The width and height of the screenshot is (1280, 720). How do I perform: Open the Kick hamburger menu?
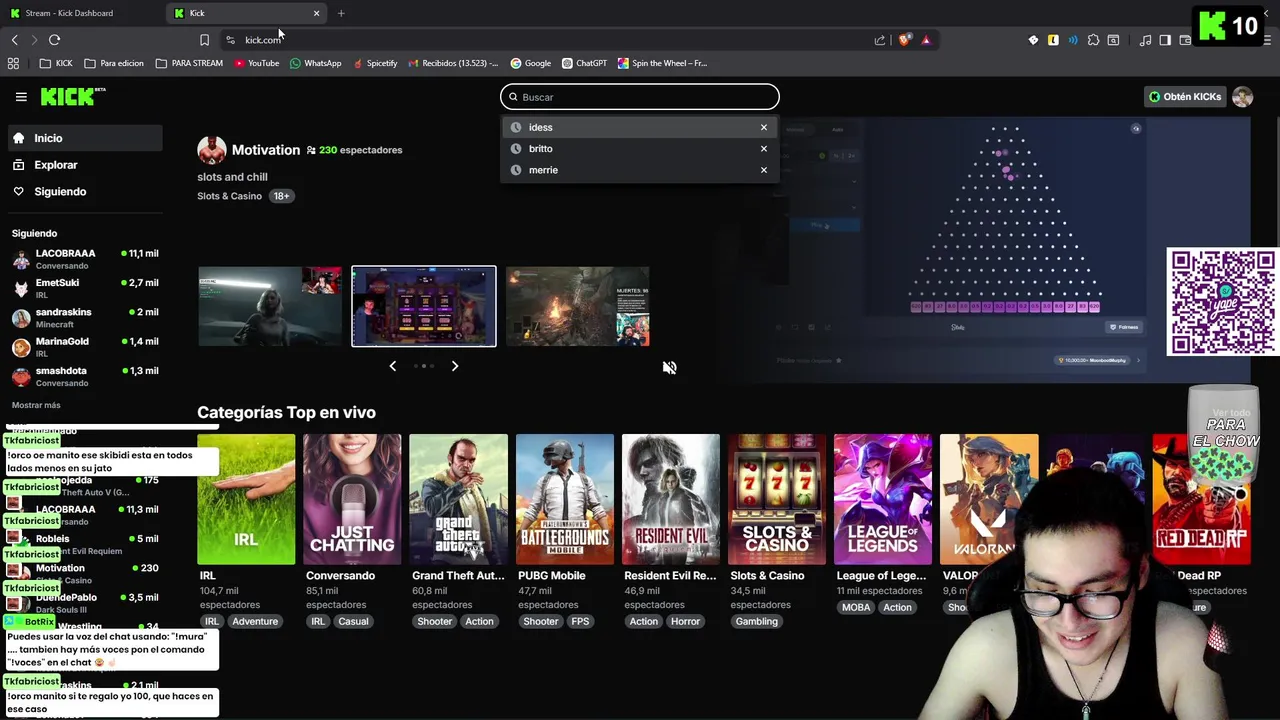click(x=21, y=97)
